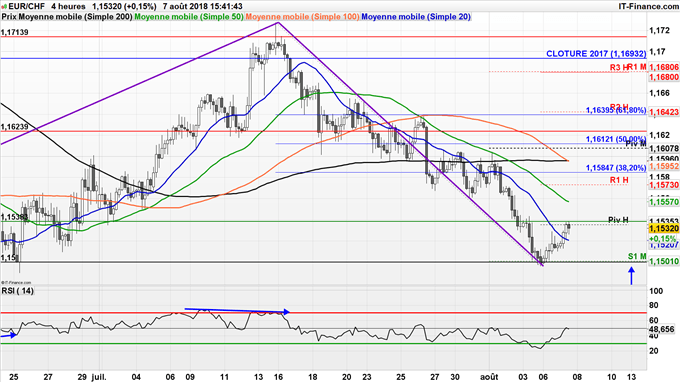Click the 1,16121 (50,00%) Fibonacci label
Viewport: 680px width, 382px height.
click(616, 139)
